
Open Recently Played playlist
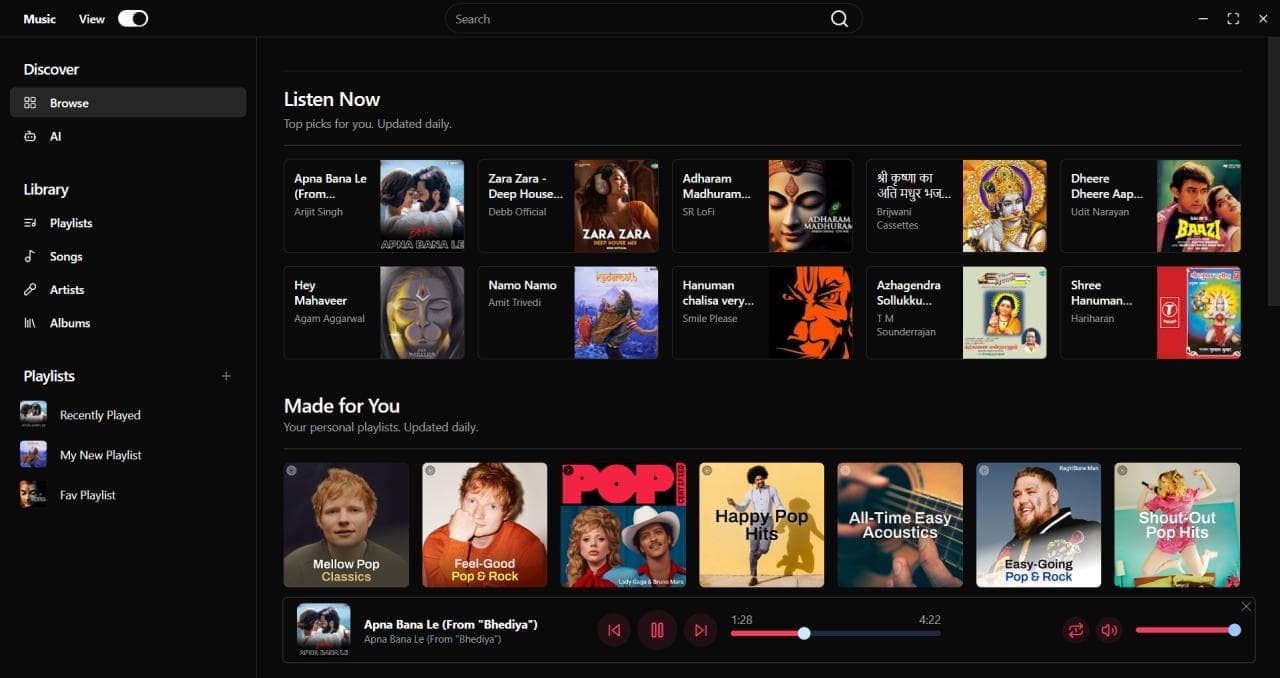100,415
